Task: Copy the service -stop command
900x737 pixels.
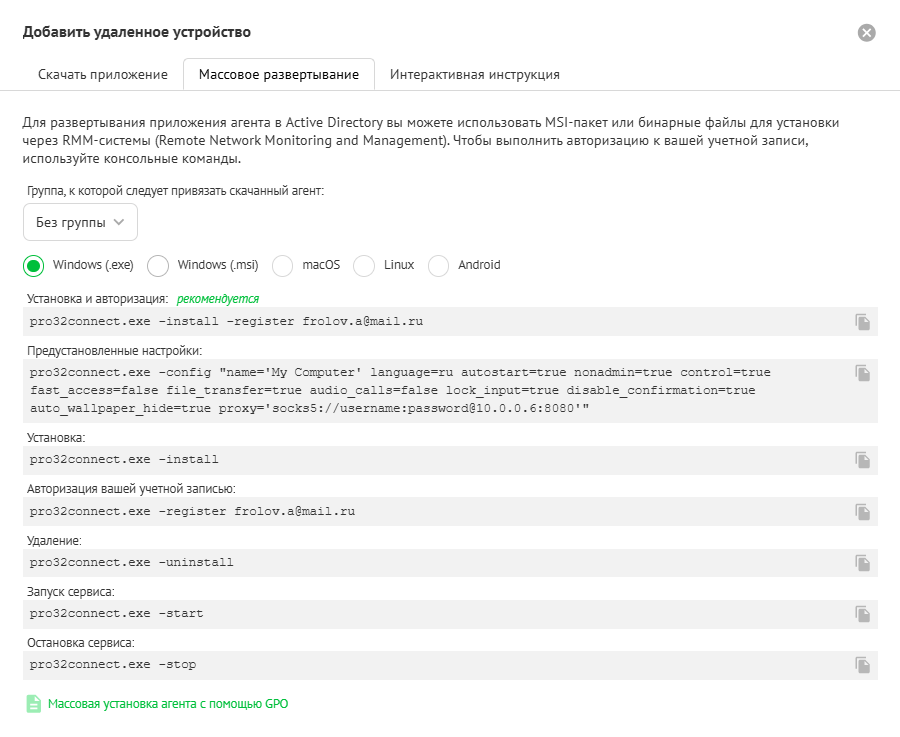Action: 862,665
